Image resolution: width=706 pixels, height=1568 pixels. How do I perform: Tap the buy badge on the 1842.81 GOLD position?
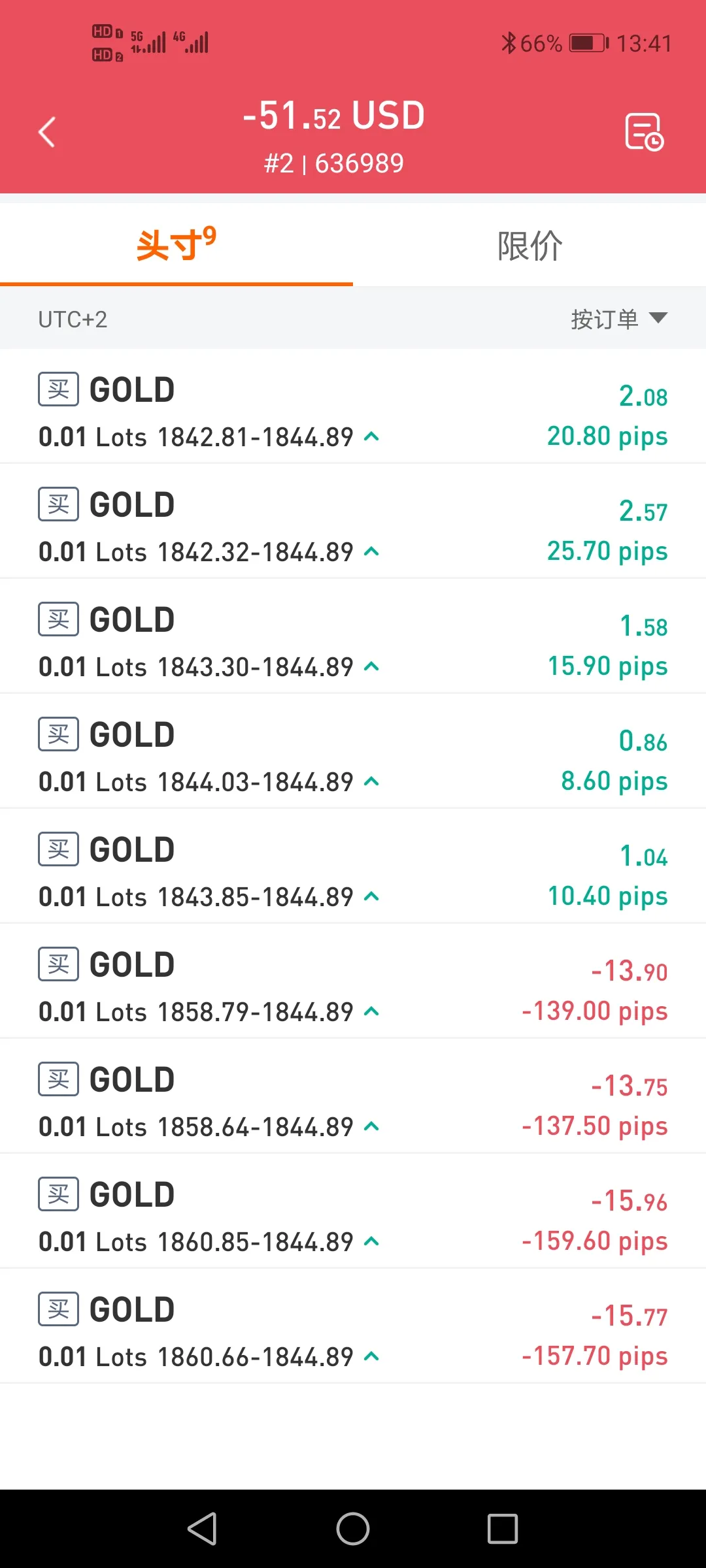[58, 389]
